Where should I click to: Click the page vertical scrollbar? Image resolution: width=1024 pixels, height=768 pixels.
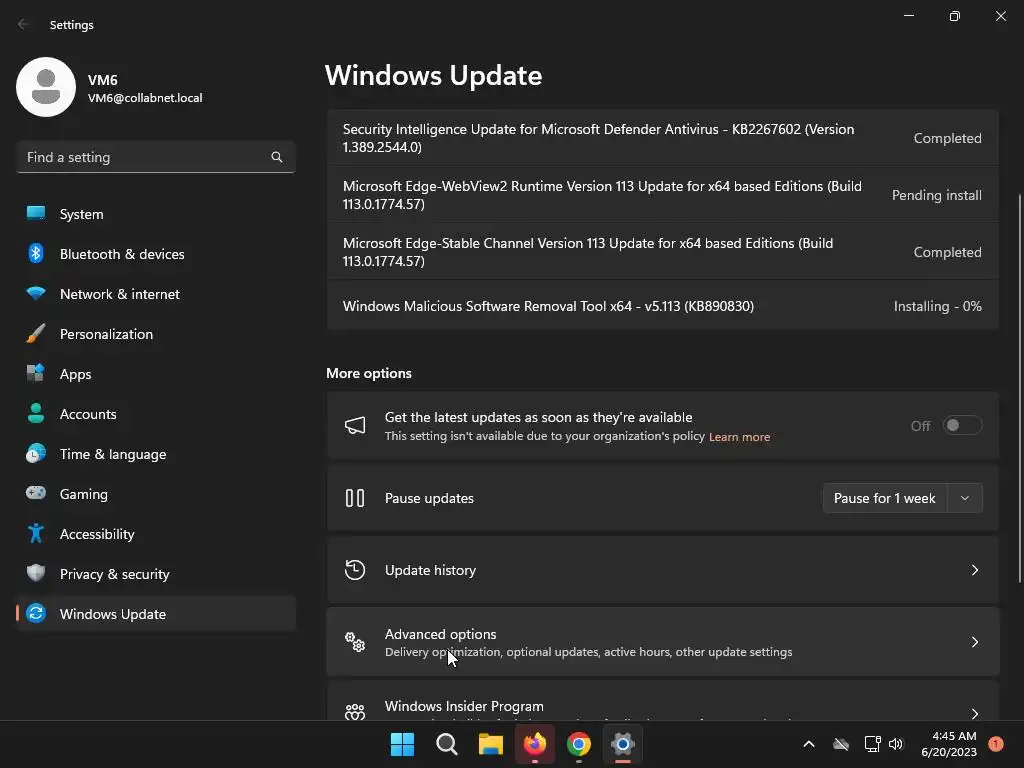tap(1020, 388)
